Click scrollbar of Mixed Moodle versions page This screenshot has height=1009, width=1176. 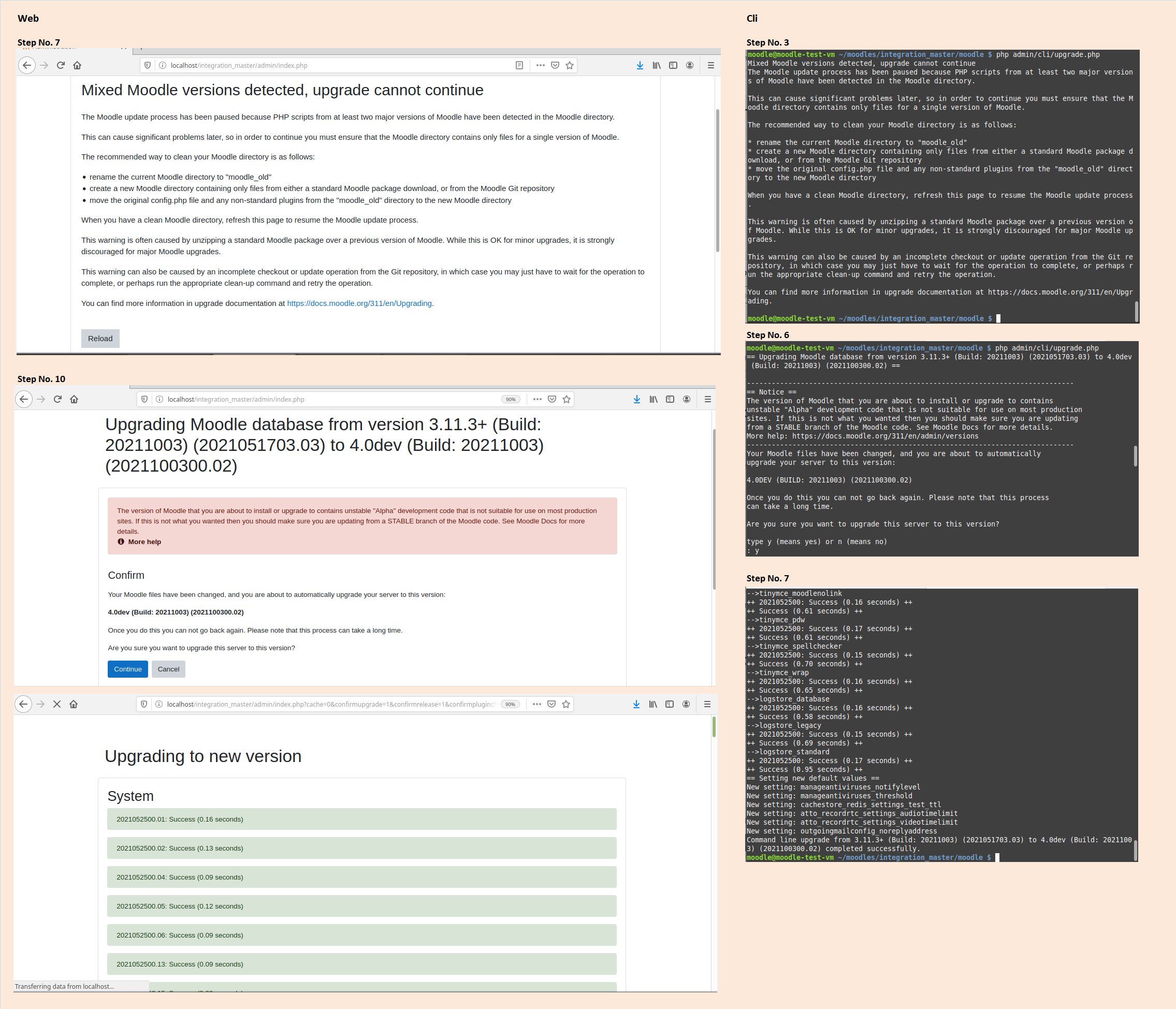coord(717,180)
